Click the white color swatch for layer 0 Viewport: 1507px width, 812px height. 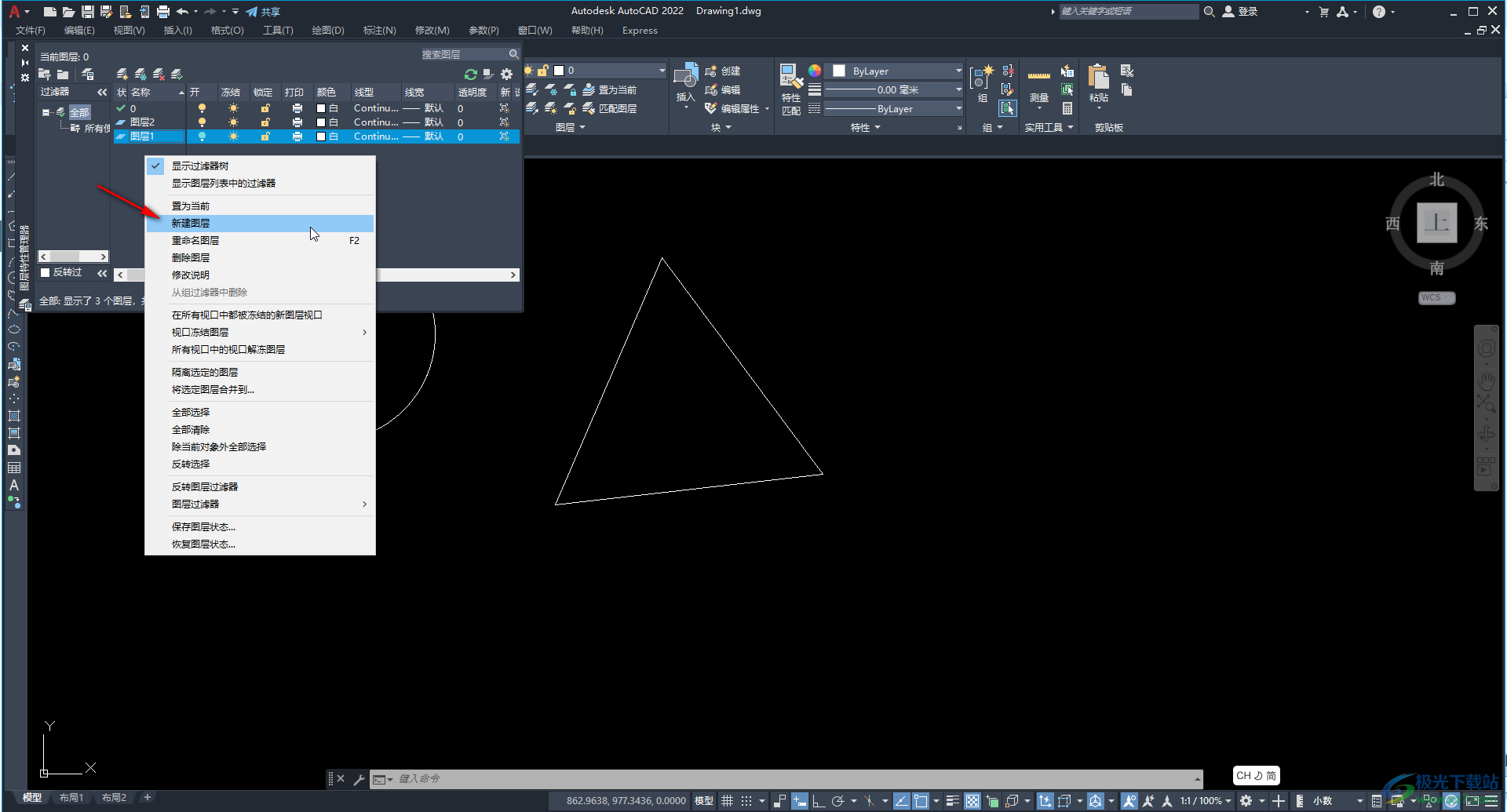(x=321, y=108)
